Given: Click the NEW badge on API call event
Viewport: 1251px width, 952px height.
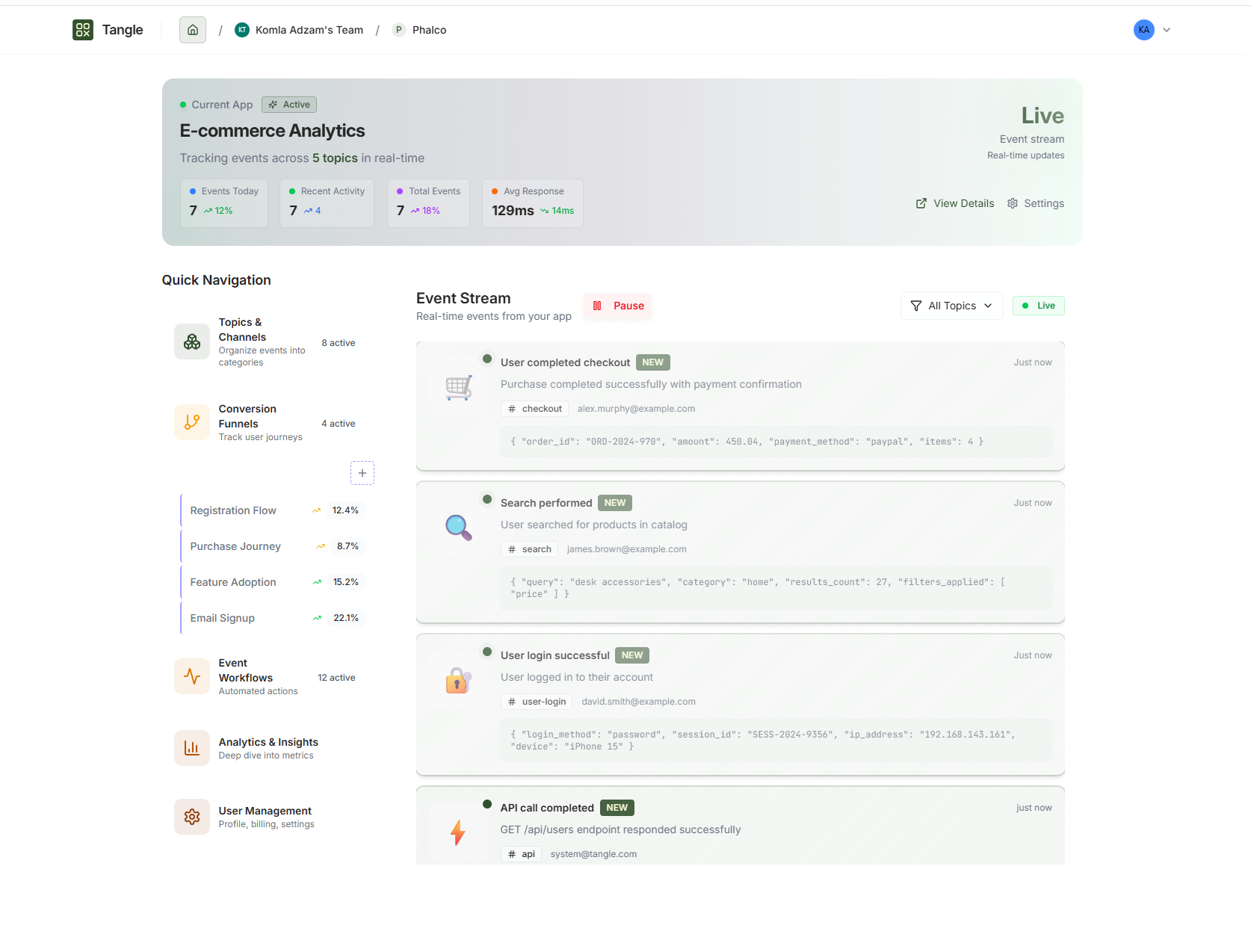Looking at the screenshot, I should click(x=617, y=808).
